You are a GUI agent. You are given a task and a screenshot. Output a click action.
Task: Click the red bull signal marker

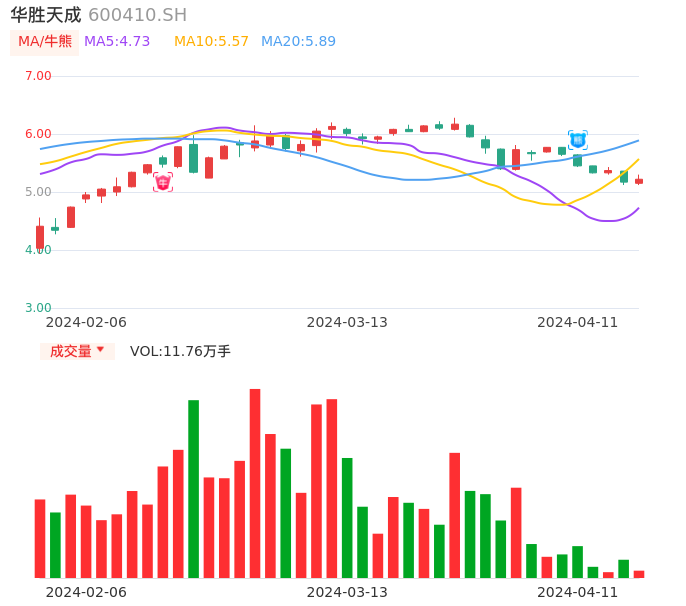point(163,182)
